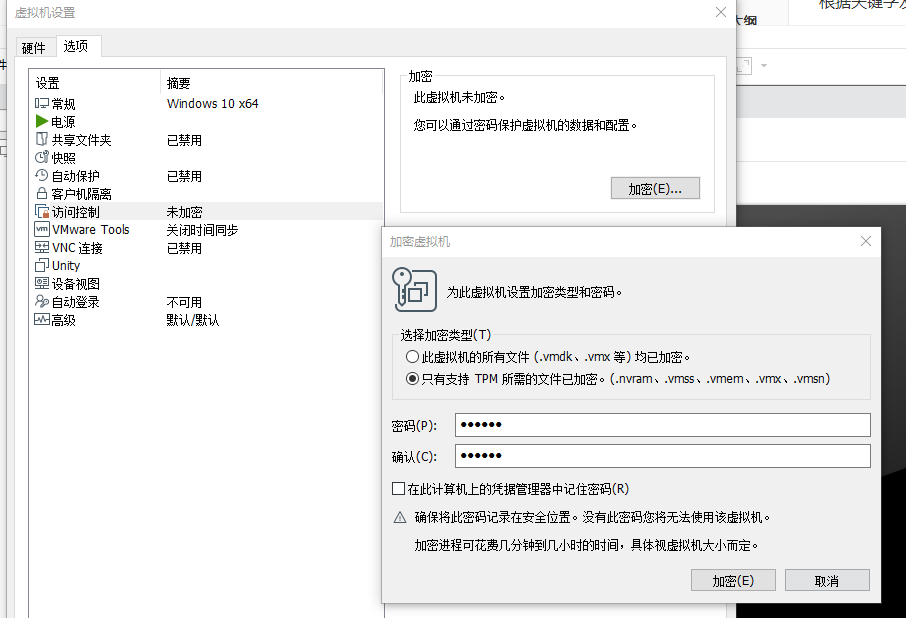The height and width of the screenshot is (618, 906).
Task: Click the 自动保护 clock icon
Action: (42, 175)
